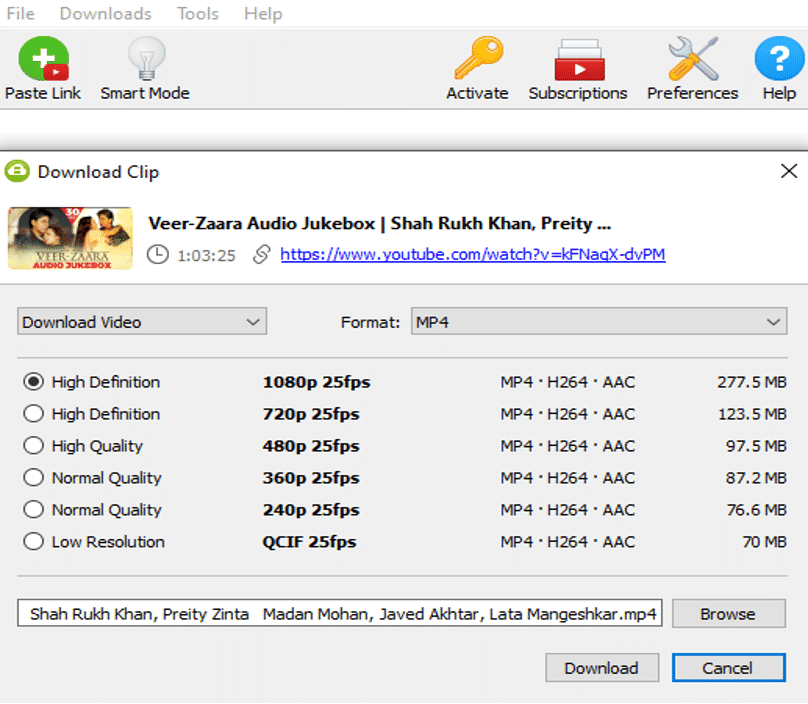808x704 pixels.
Task: Open the Download Video dropdown
Action: pos(141,321)
